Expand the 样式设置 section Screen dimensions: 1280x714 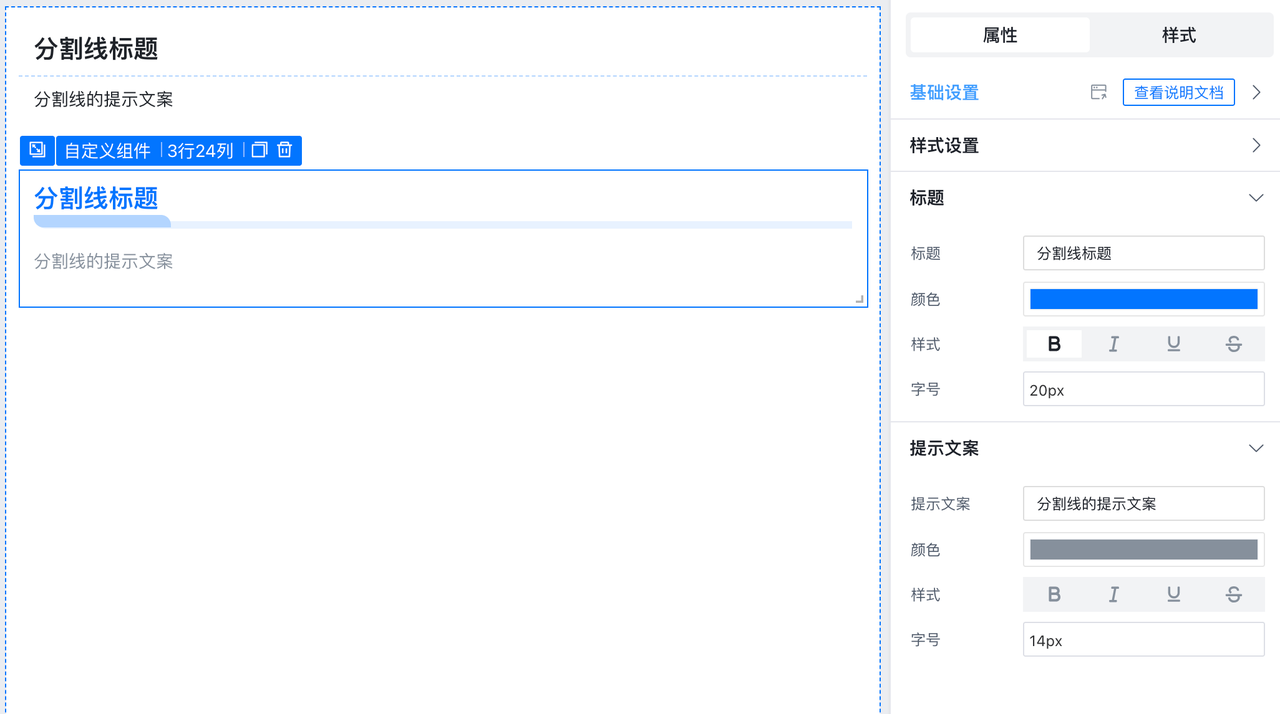tap(1256, 145)
